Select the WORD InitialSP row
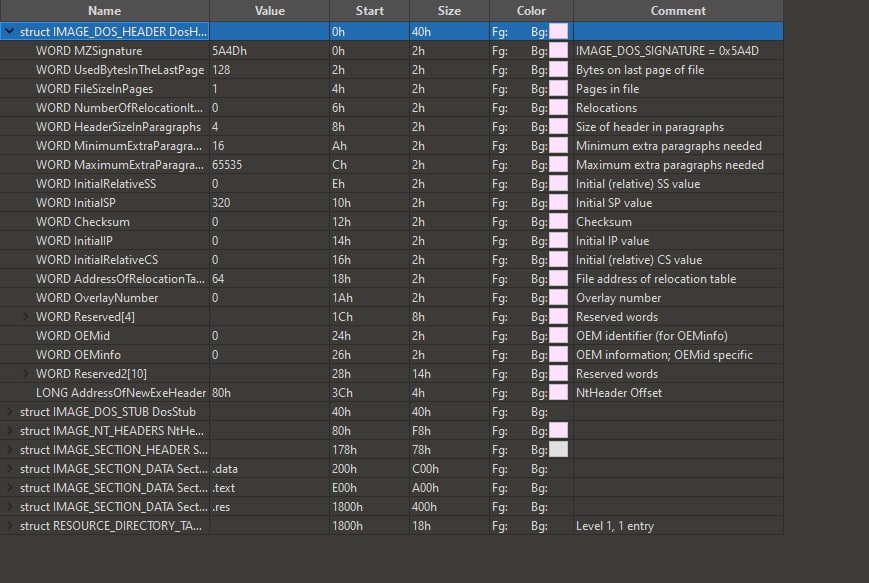Screen dimensions: 869x583 (391, 203)
